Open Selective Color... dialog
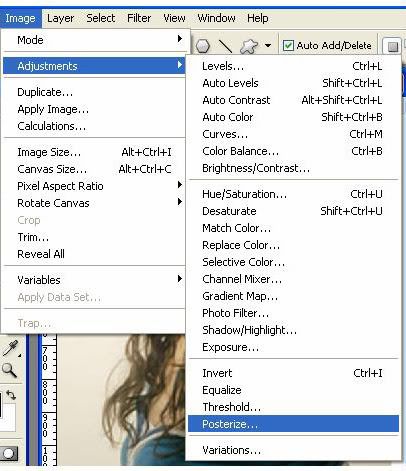 pyautogui.click(x=293, y=262)
